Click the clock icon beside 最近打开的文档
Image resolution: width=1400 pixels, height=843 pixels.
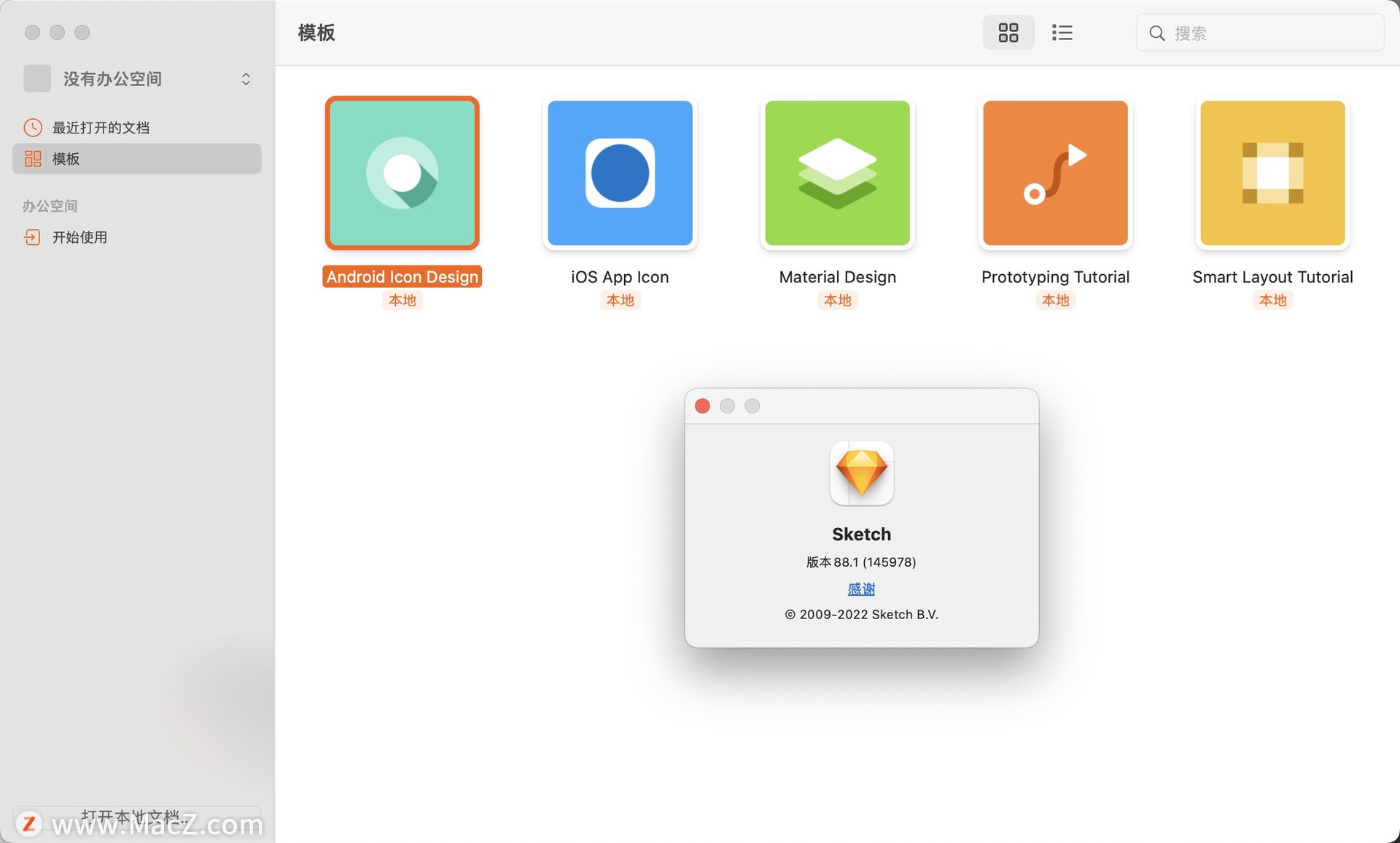pos(33,128)
